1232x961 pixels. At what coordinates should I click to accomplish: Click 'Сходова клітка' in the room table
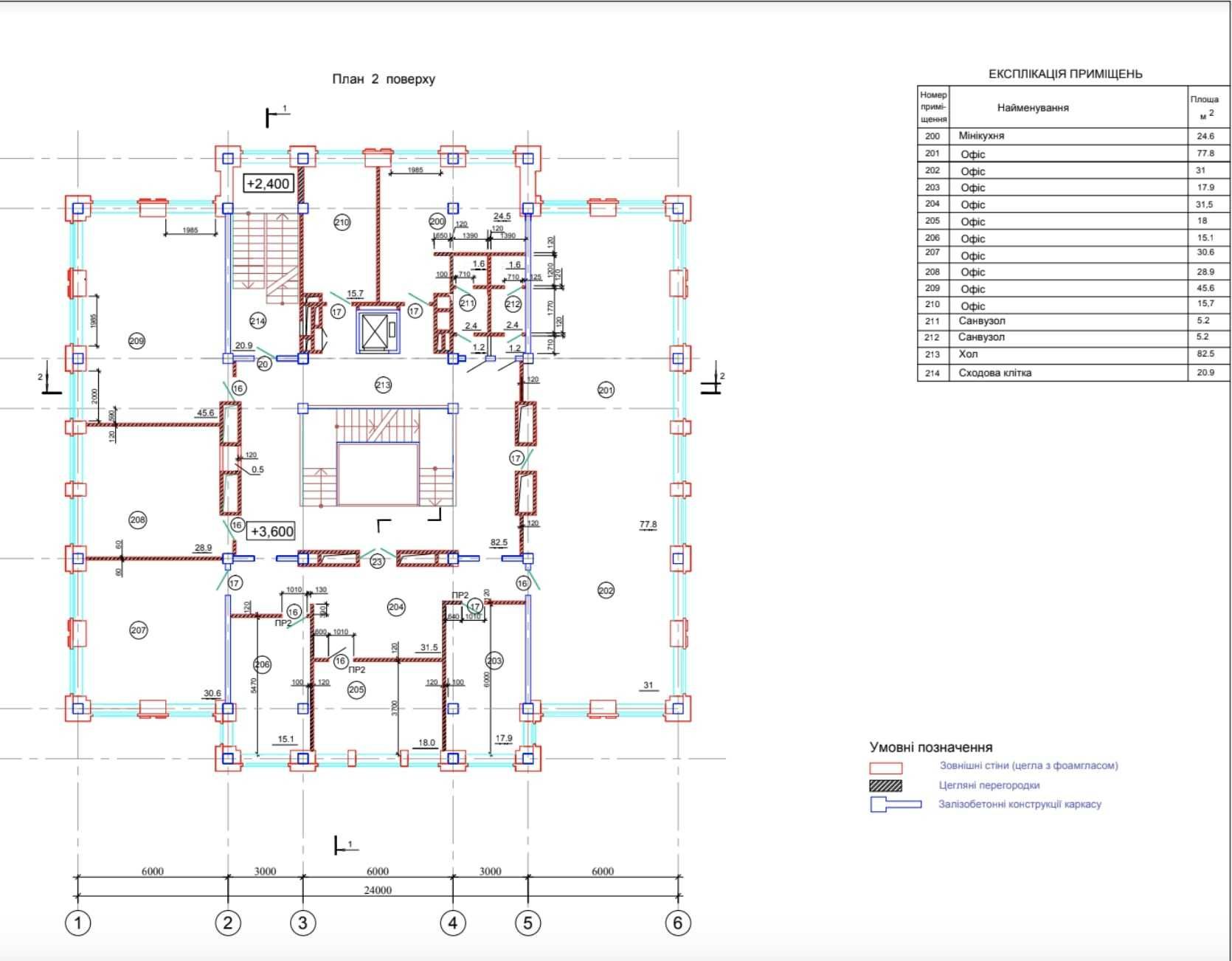coord(995,373)
